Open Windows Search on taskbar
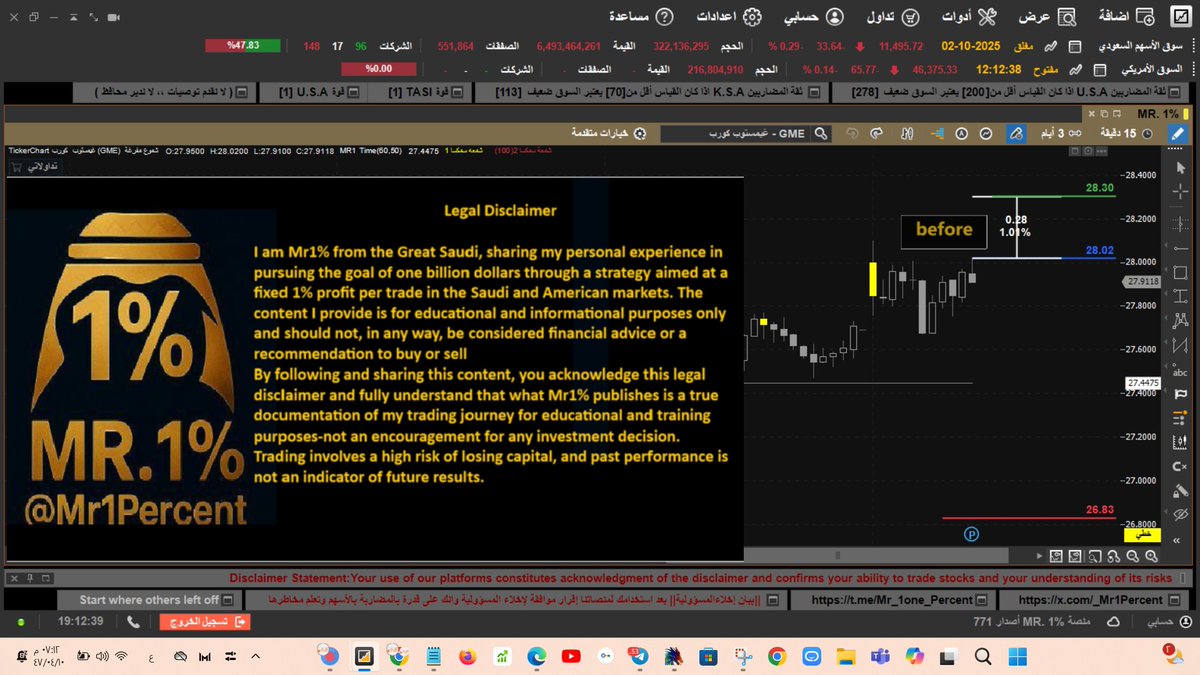This screenshot has width=1200, height=675. [x=984, y=657]
